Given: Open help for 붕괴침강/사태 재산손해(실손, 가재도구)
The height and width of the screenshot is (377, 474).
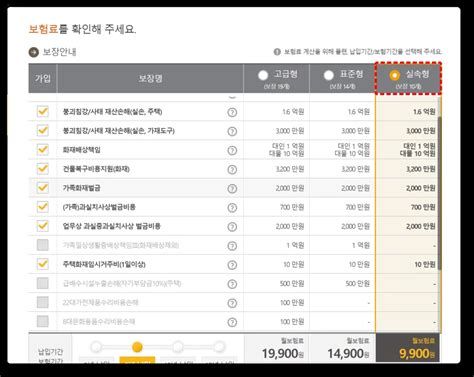Looking at the screenshot, I should (x=232, y=131).
